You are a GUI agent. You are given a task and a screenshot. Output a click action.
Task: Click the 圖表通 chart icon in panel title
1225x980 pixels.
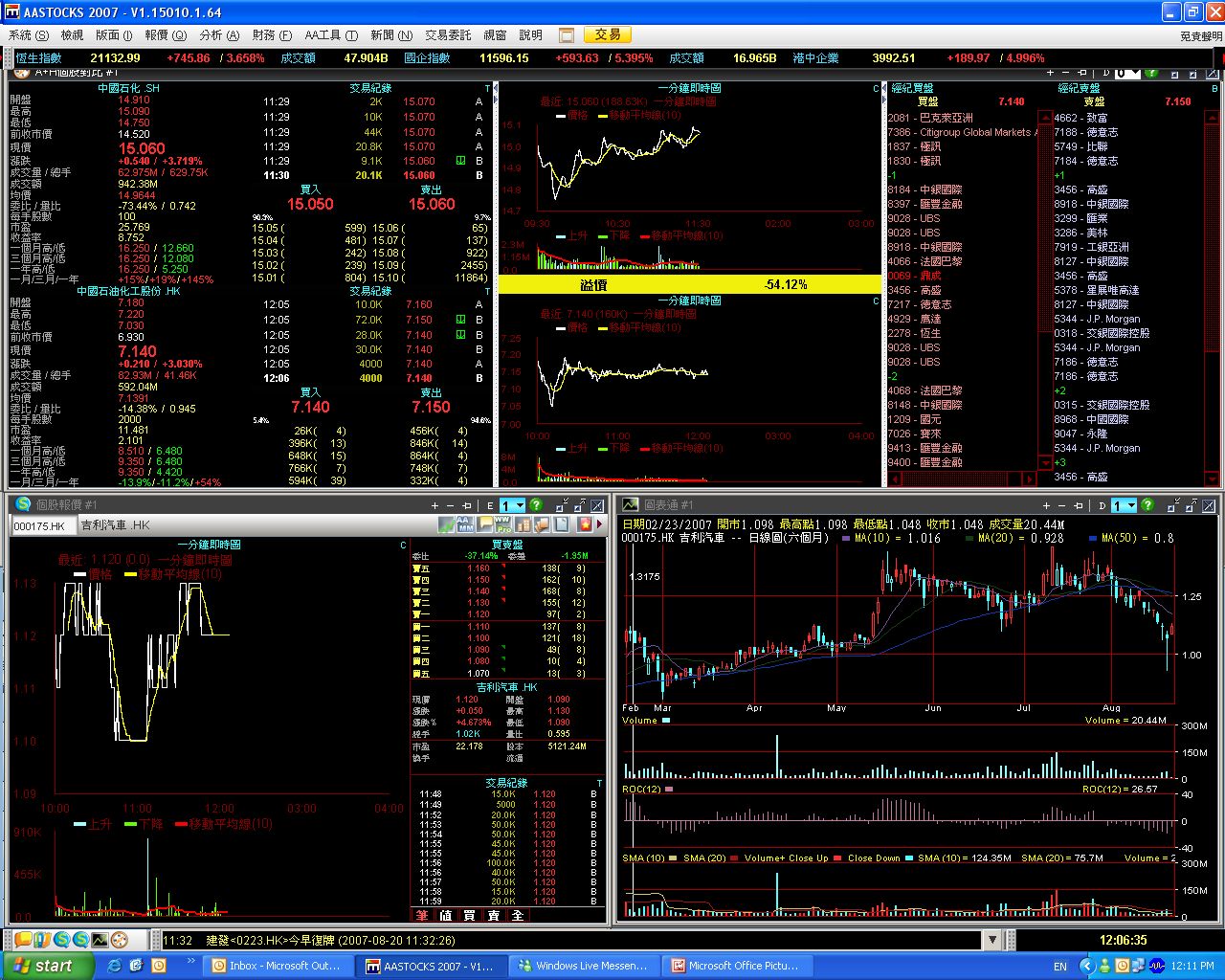pos(630,504)
